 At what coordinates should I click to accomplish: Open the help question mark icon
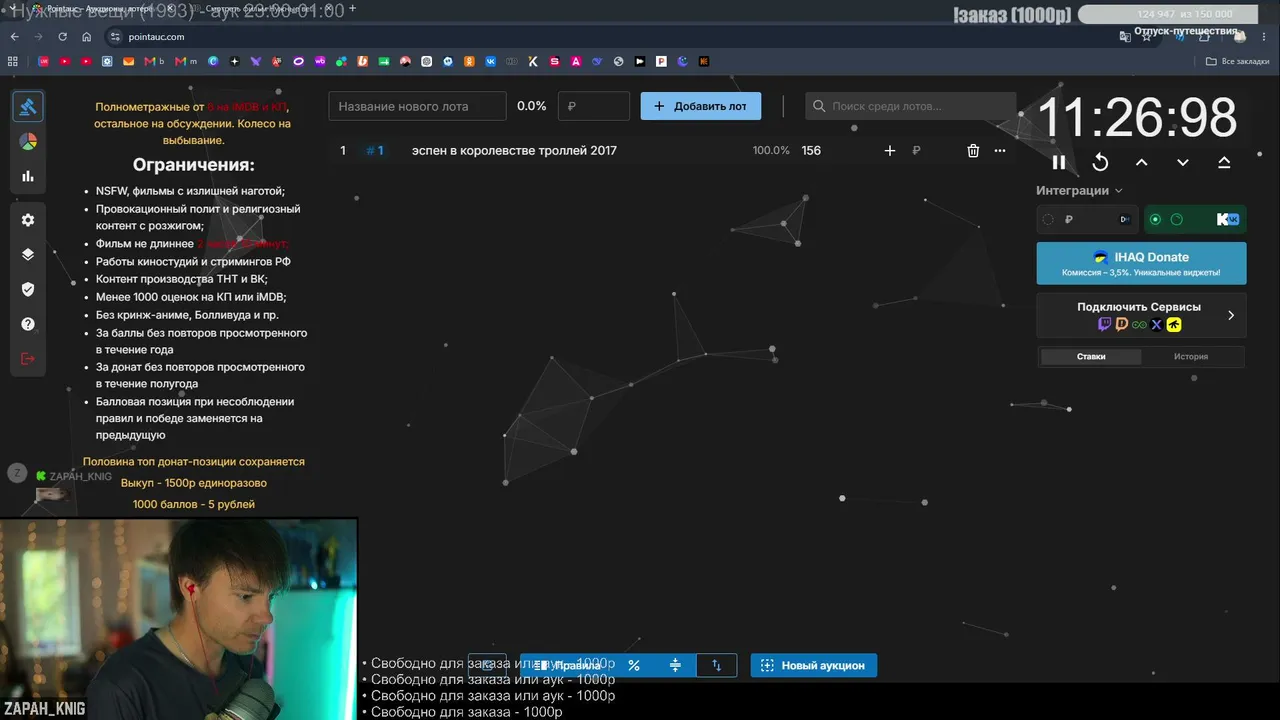click(x=28, y=324)
